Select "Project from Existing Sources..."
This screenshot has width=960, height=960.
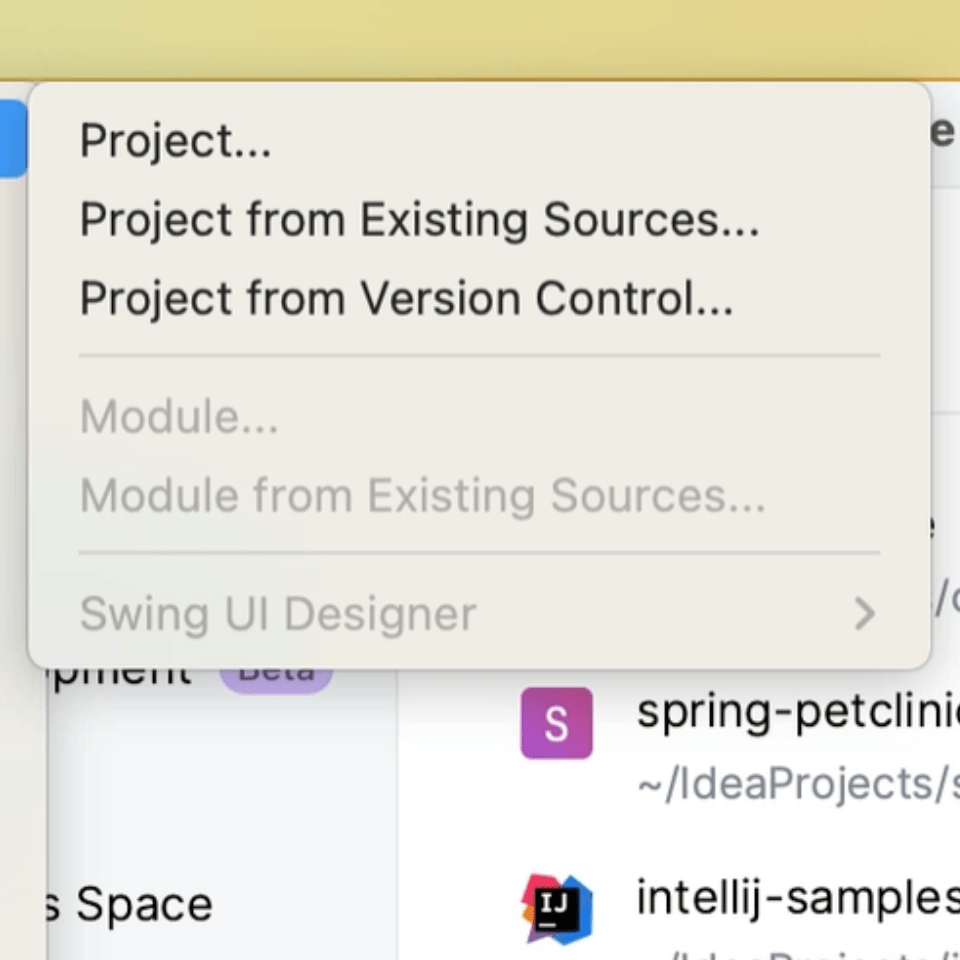point(418,219)
